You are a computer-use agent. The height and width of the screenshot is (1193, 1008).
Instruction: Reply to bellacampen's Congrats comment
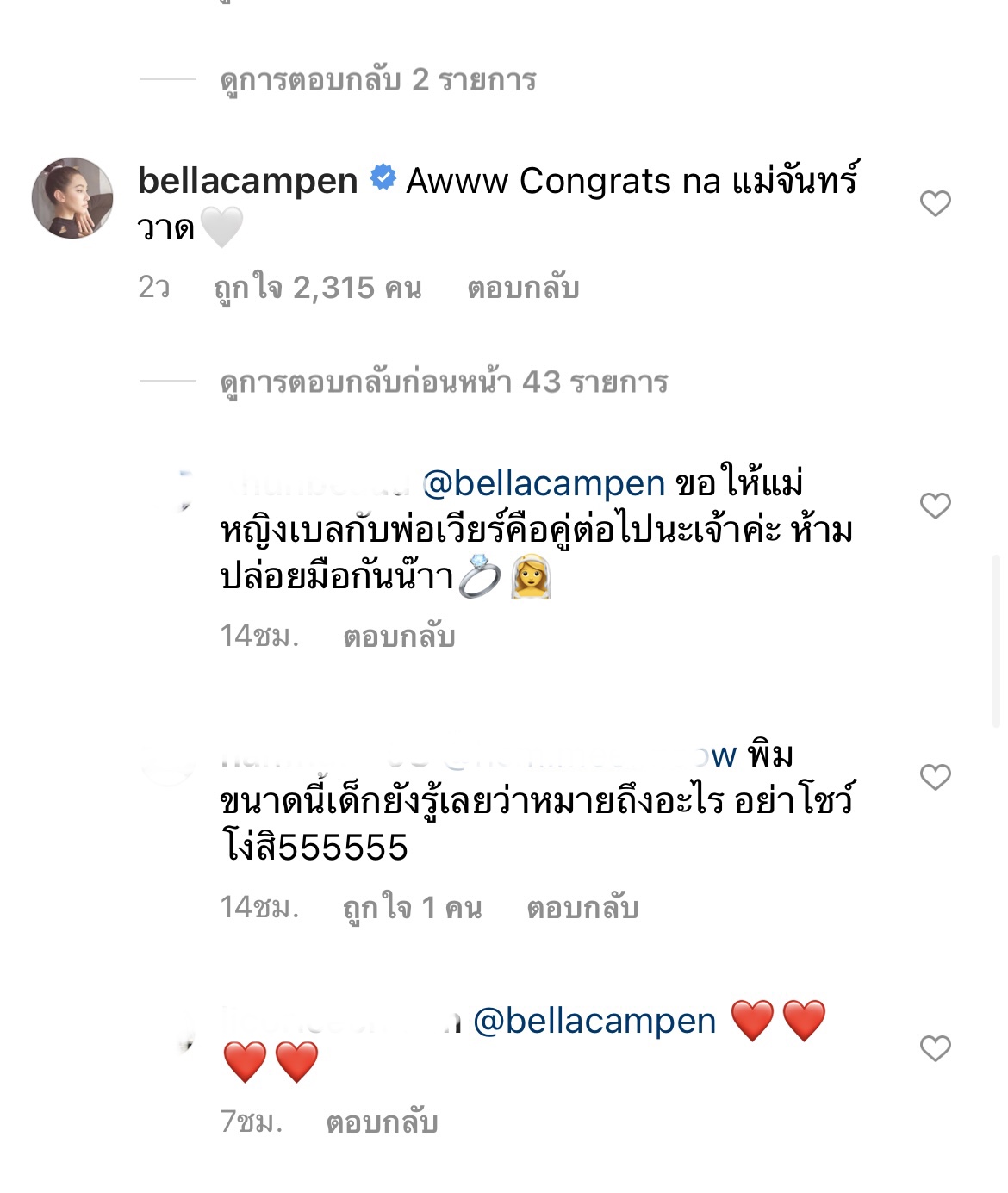[522, 288]
